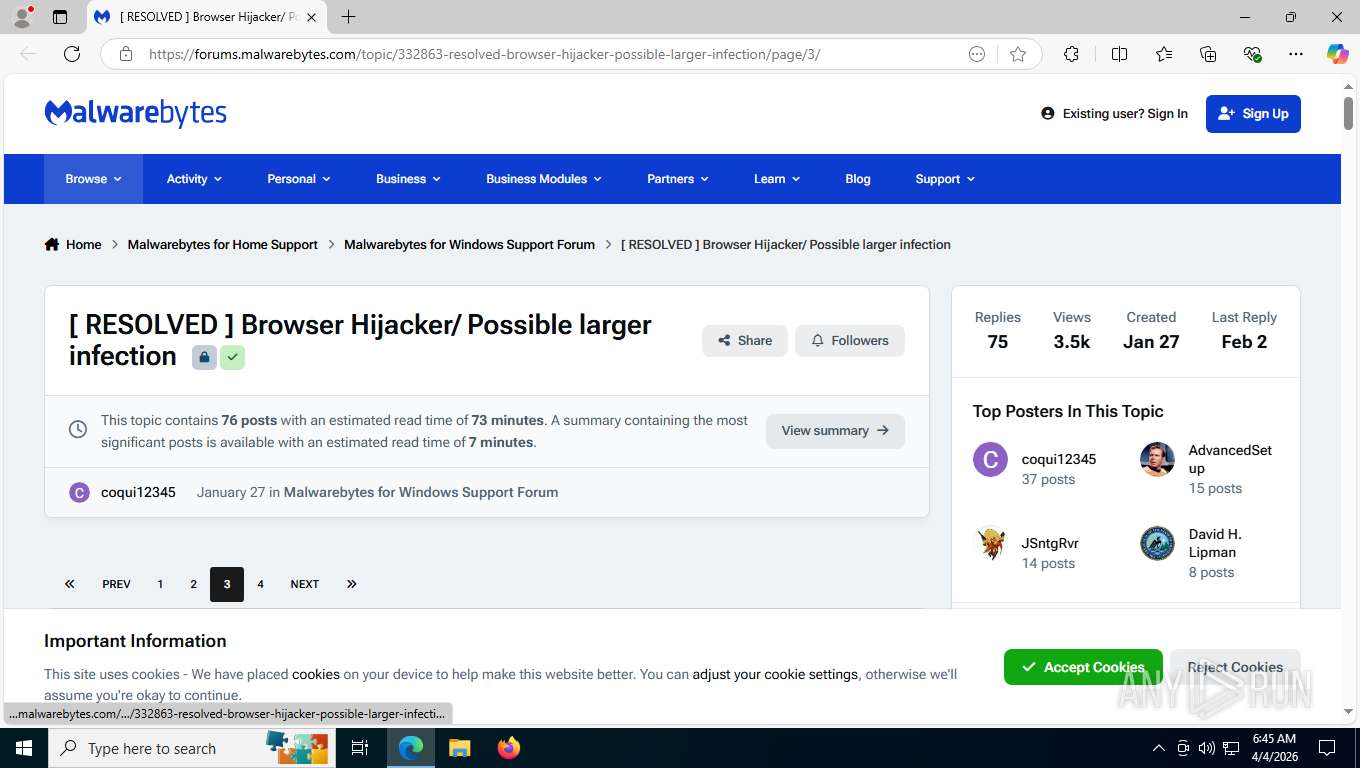The image size is (1360, 768).
Task: Open AdvancedSetup top poster avatar
Action: pyautogui.click(x=1157, y=459)
